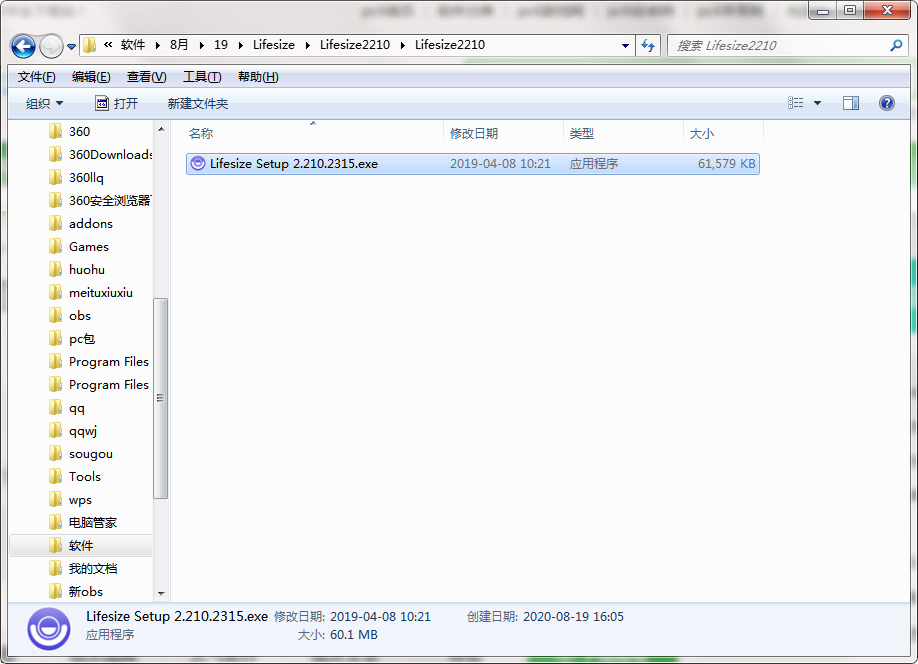Expand the hidden breadcrumb chevron «
Image resolution: width=918 pixels, height=664 pixels.
pos(108,45)
